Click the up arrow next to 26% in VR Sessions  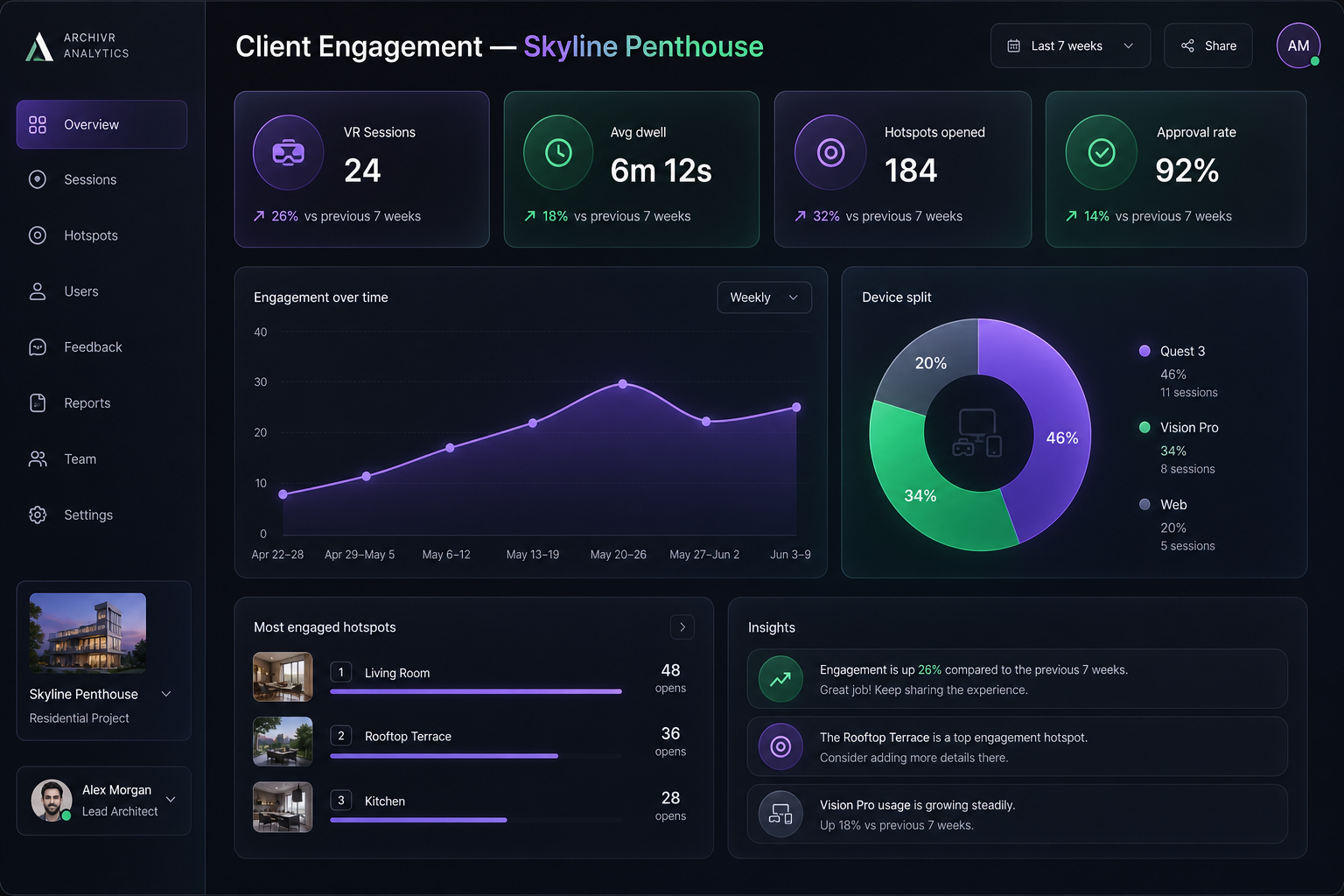(x=259, y=216)
